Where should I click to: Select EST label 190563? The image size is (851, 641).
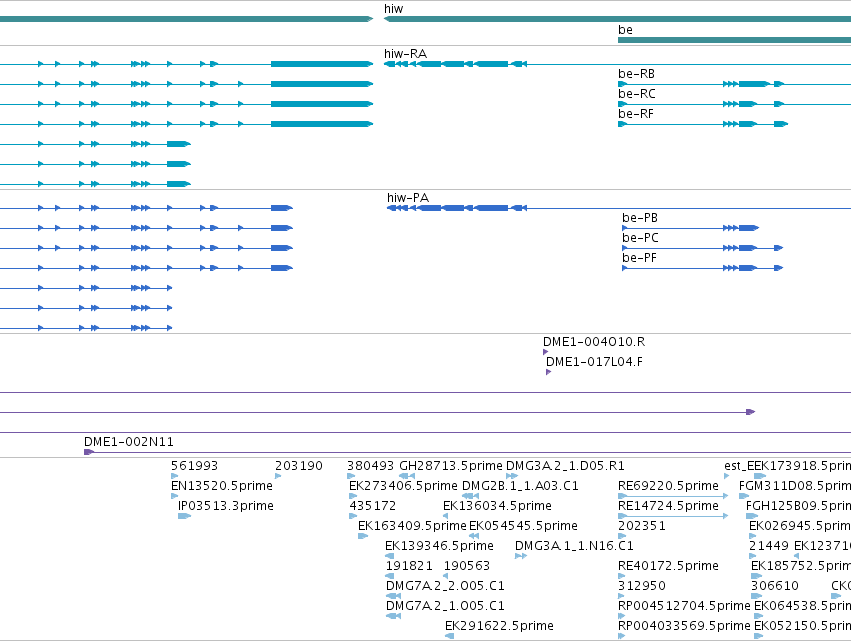(467, 566)
